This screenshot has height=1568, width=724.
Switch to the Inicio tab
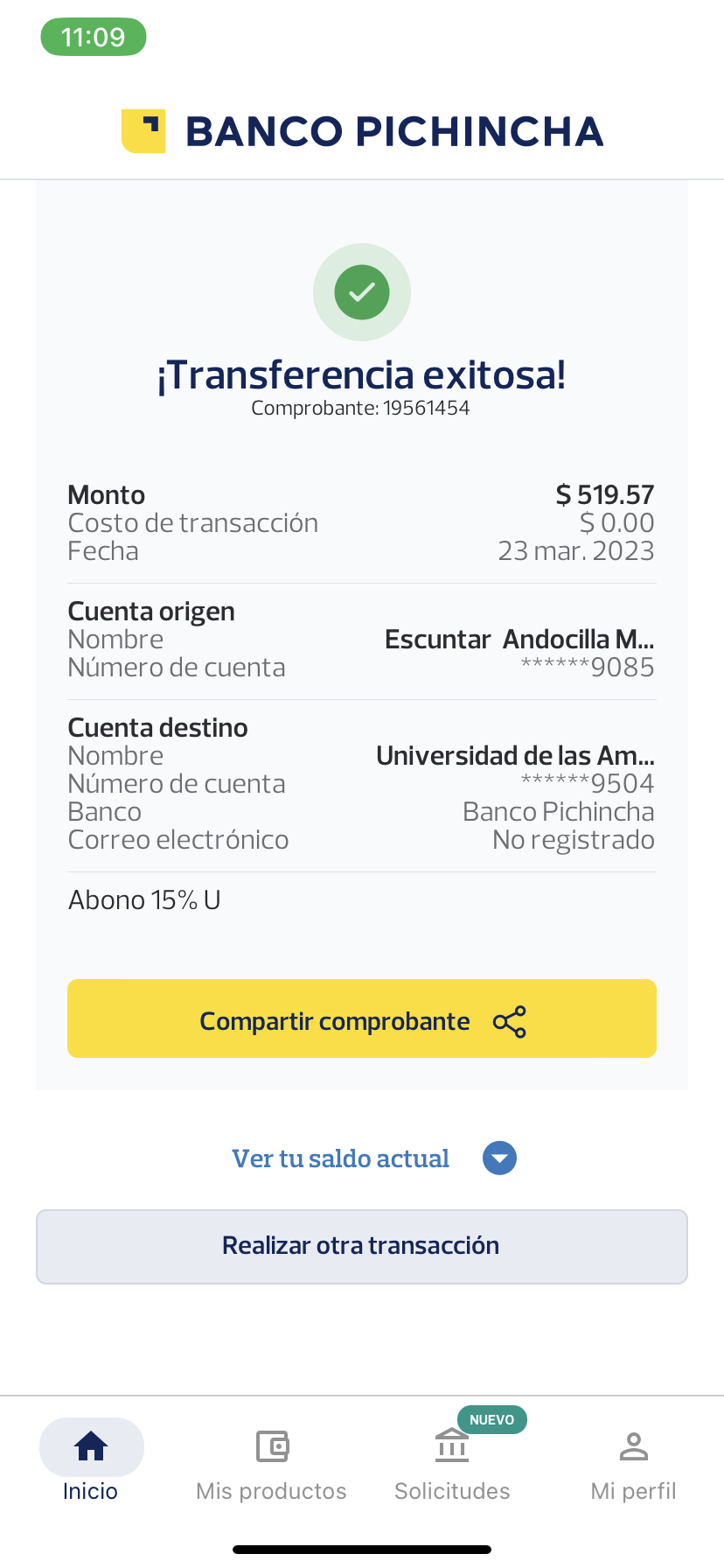tap(90, 1491)
